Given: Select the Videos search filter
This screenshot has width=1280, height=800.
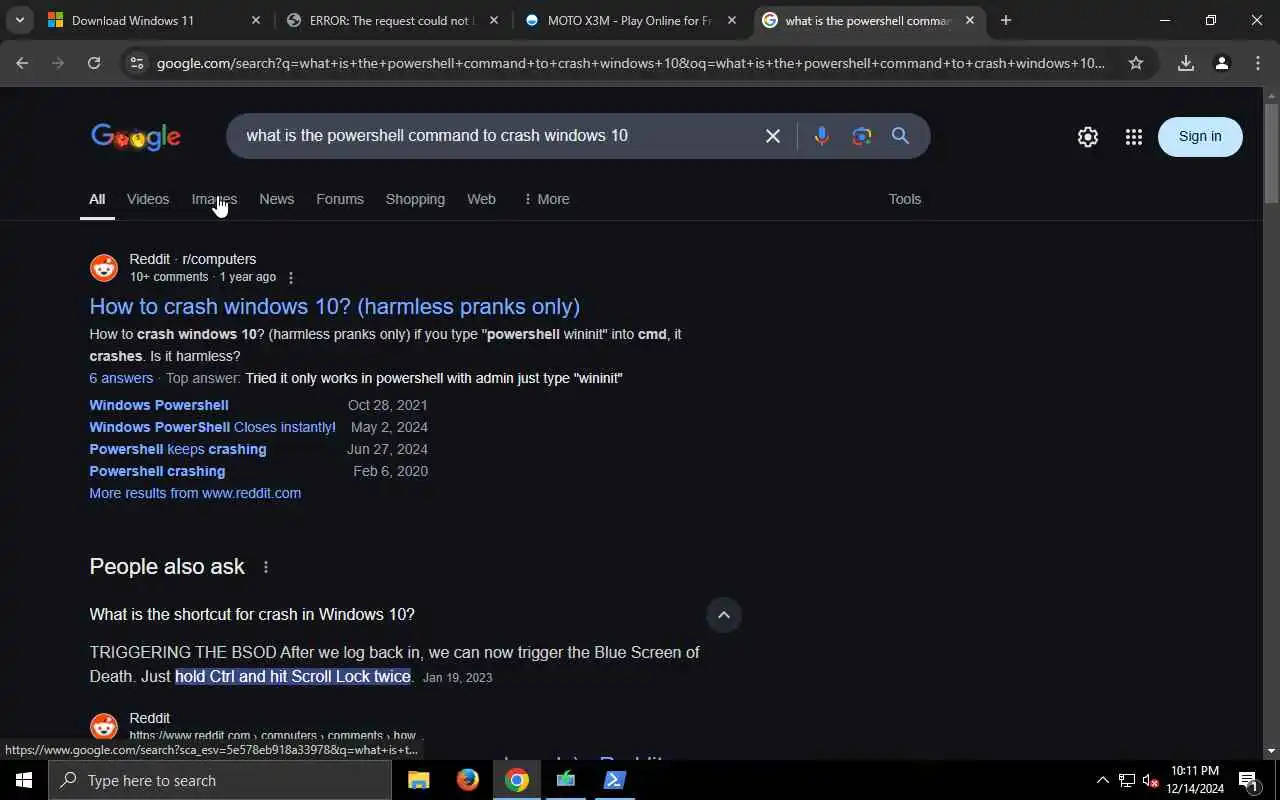Looking at the screenshot, I should 148,199.
